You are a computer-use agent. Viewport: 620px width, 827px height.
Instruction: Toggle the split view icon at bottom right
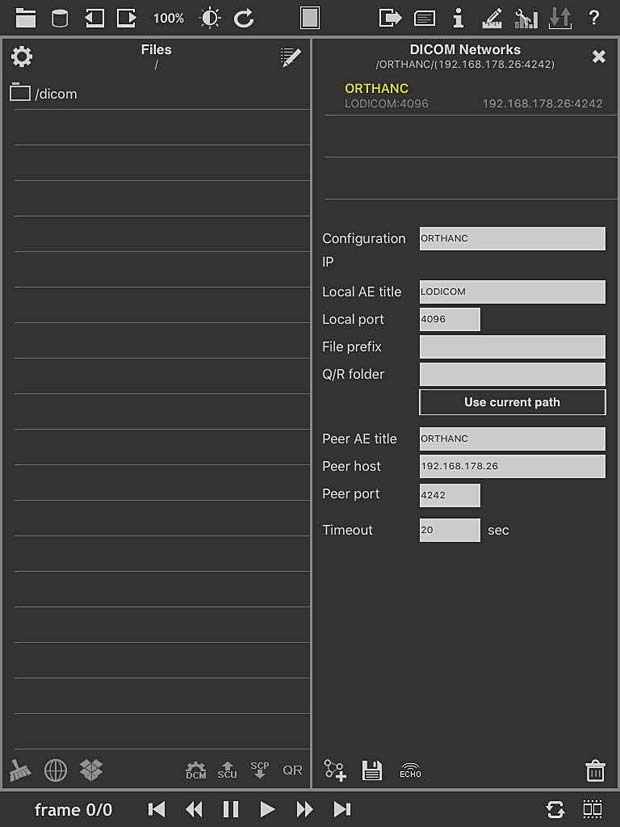point(593,809)
